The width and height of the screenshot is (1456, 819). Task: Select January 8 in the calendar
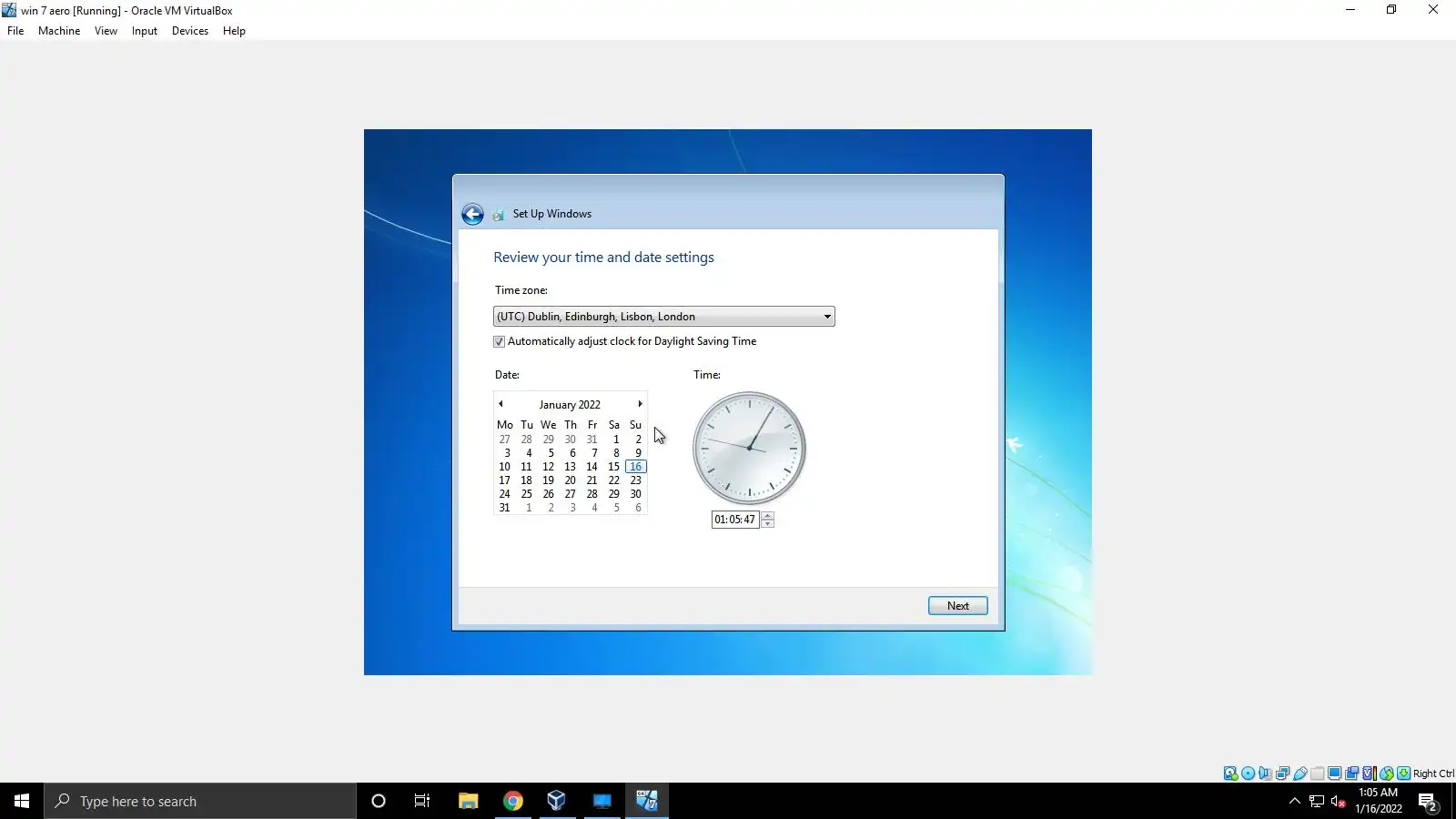pos(615,453)
